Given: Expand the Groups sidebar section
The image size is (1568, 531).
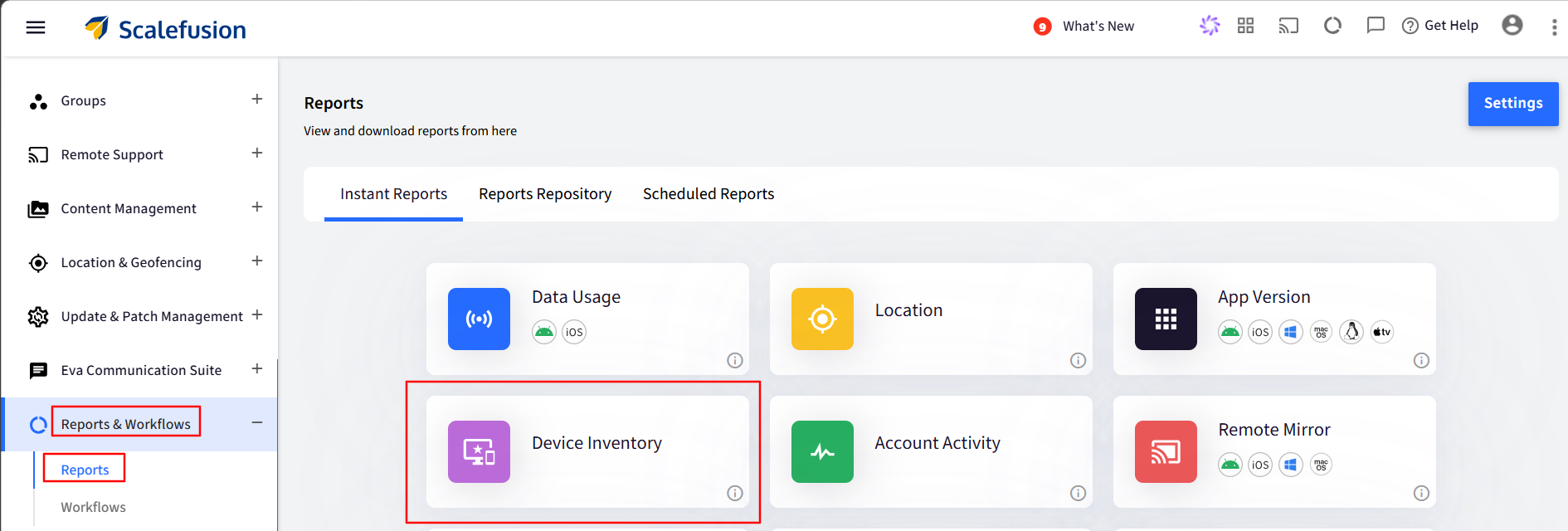Looking at the screenshot, I should [x=257, y=100].
